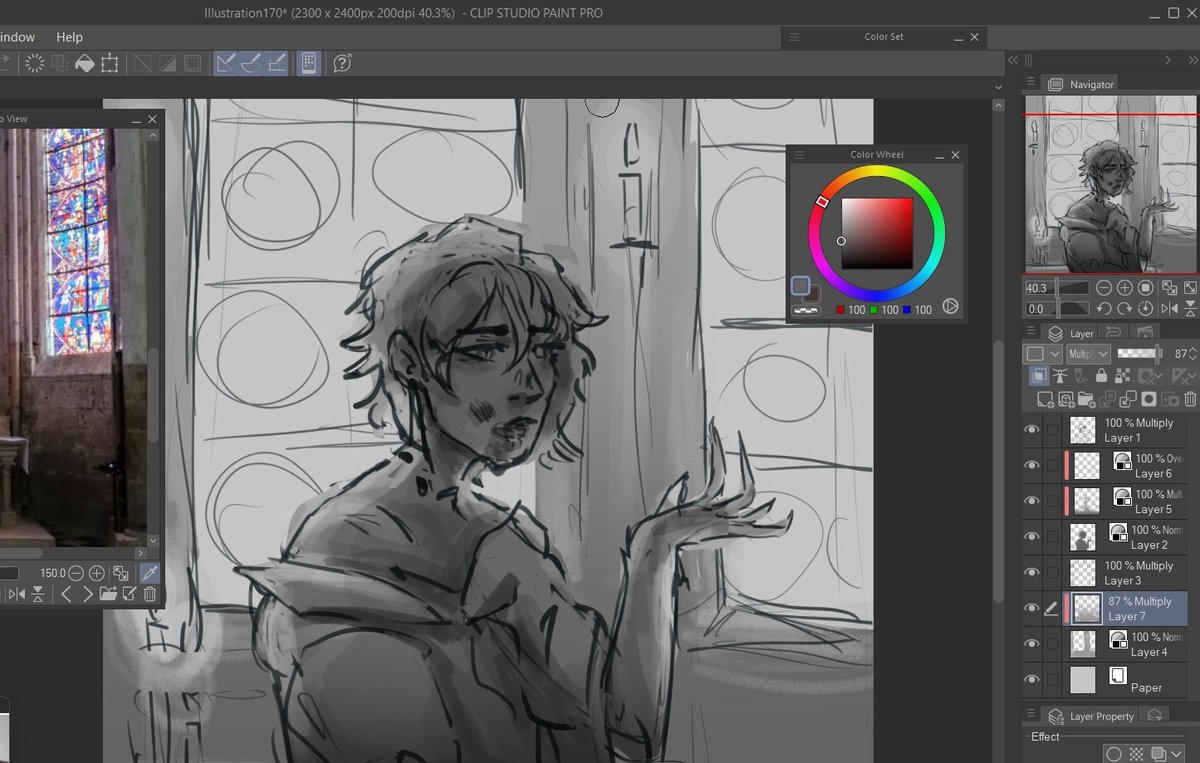Toggle the smartphone-shaped icon in the command bar

[309, 63]
